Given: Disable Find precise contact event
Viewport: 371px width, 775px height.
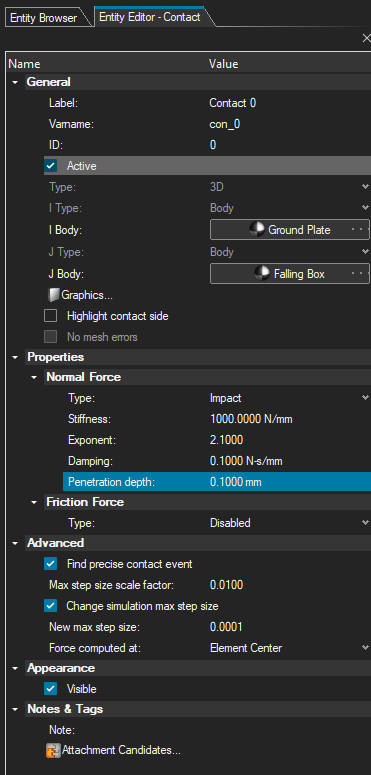Looking at the screenshot, I should pyautogui.click(x=50, y=564).
